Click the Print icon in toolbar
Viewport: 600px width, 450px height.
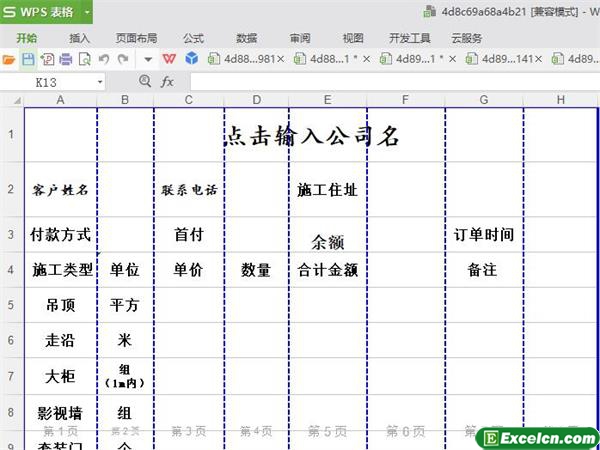pyautogui.click(x=65, y=59)
